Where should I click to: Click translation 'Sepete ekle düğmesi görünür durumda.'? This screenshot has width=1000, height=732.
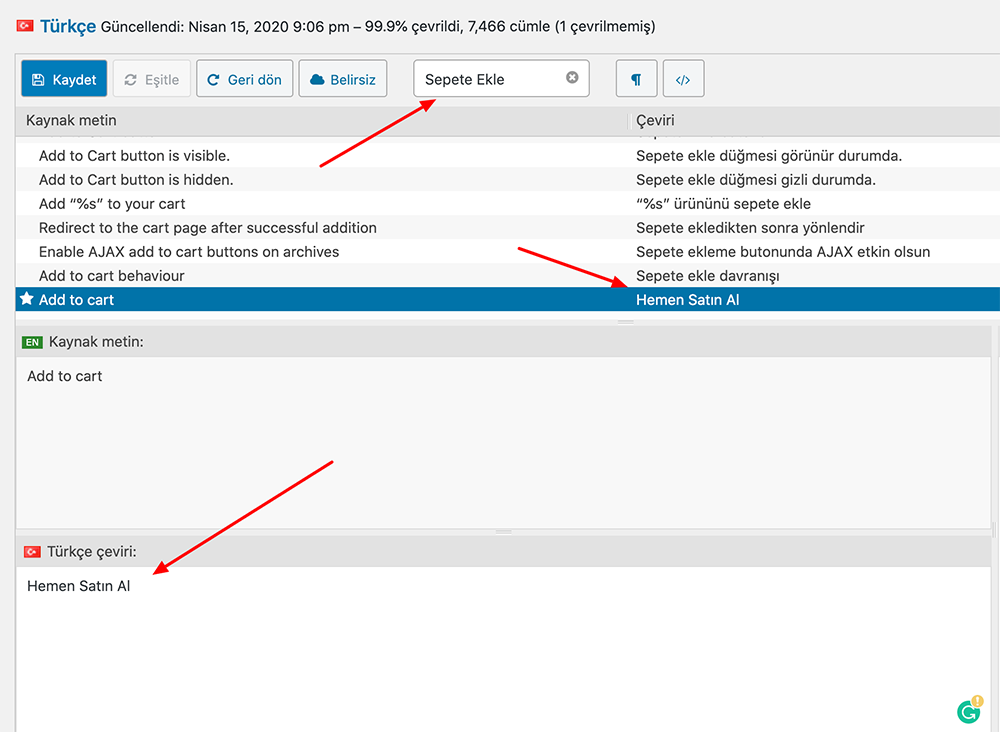(x=768, y=156)
